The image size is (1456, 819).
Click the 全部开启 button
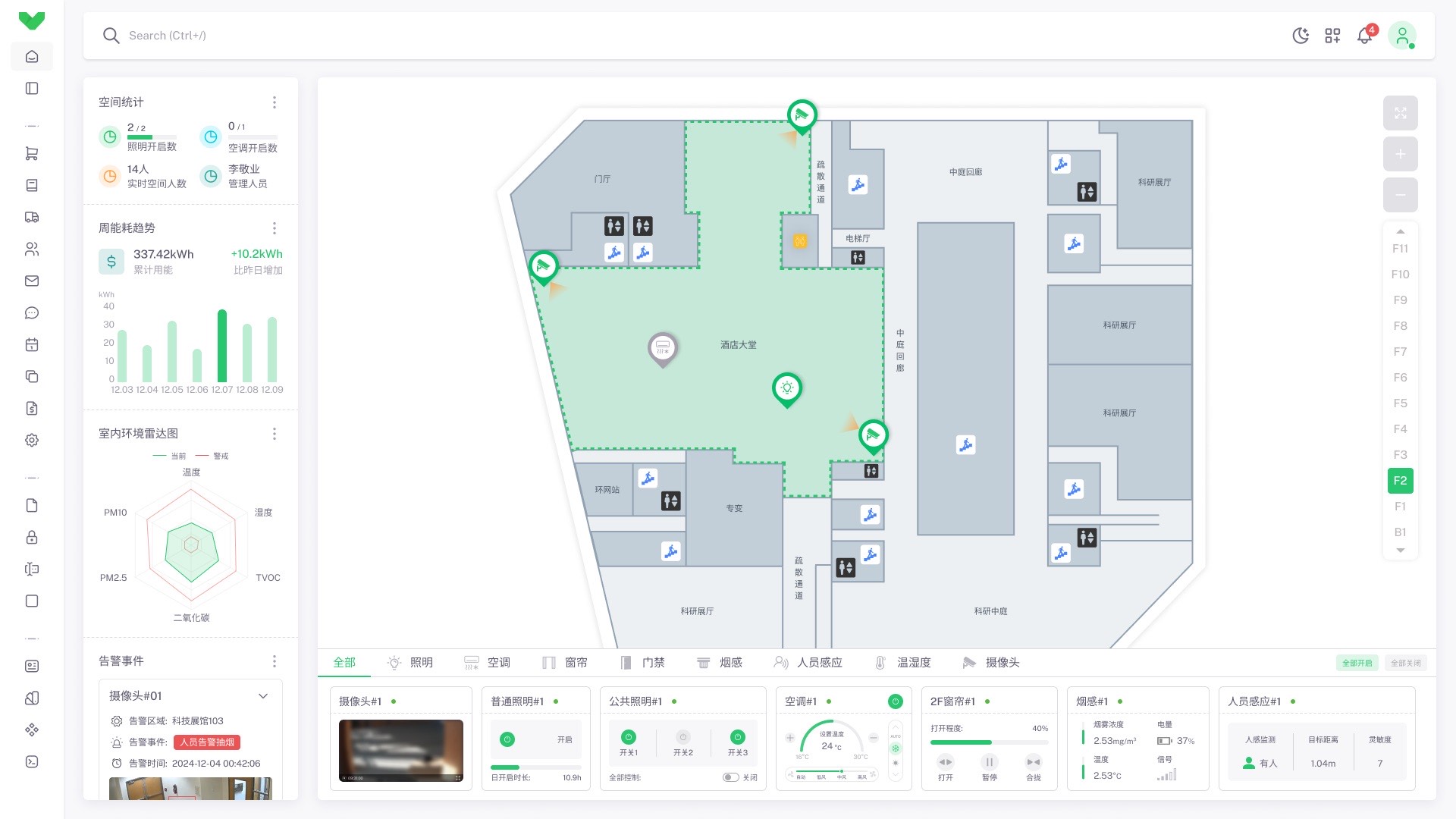[1357, 663]
